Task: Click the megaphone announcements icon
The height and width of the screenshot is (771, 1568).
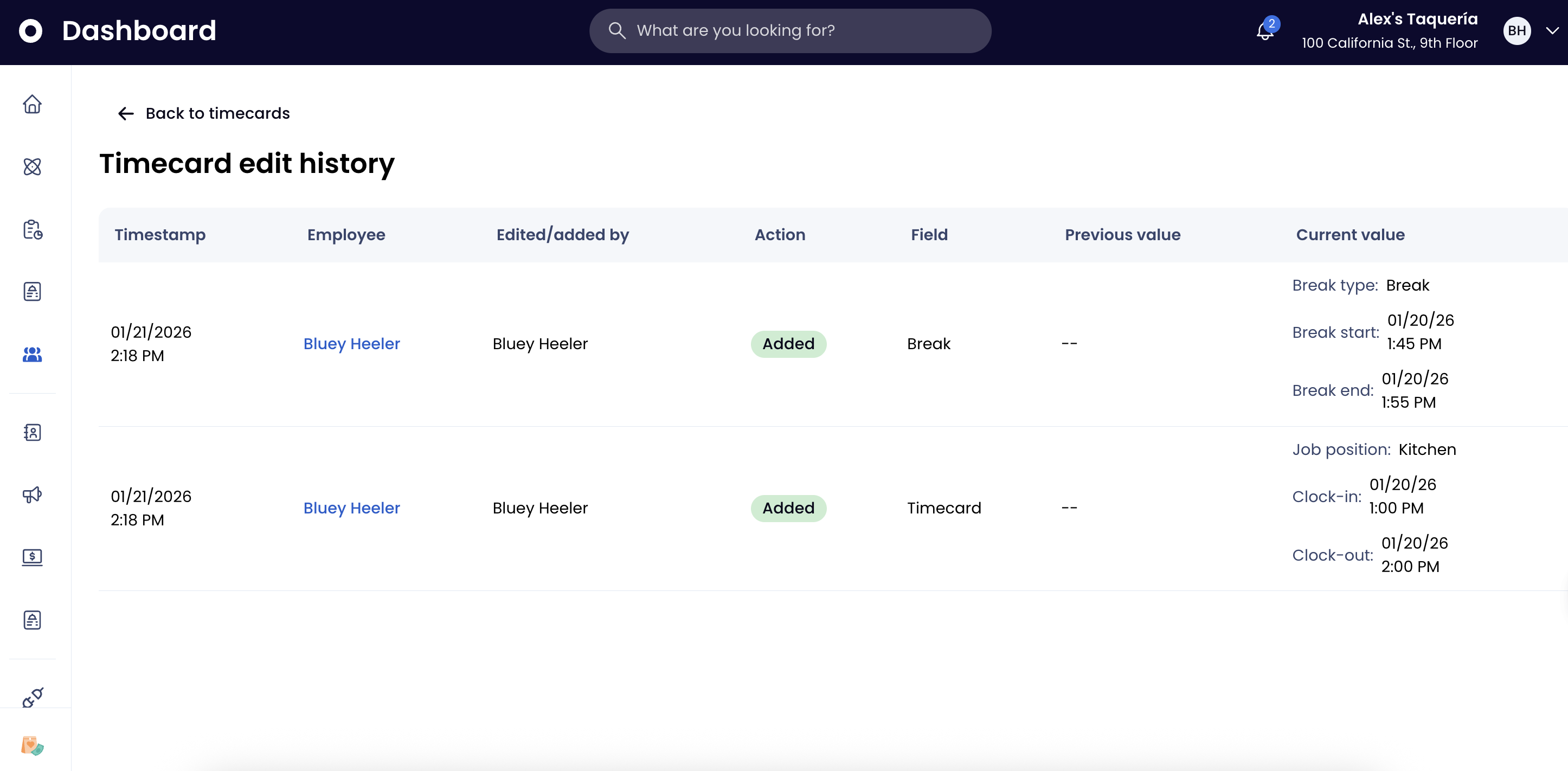Action: click(x=33, y=494)
